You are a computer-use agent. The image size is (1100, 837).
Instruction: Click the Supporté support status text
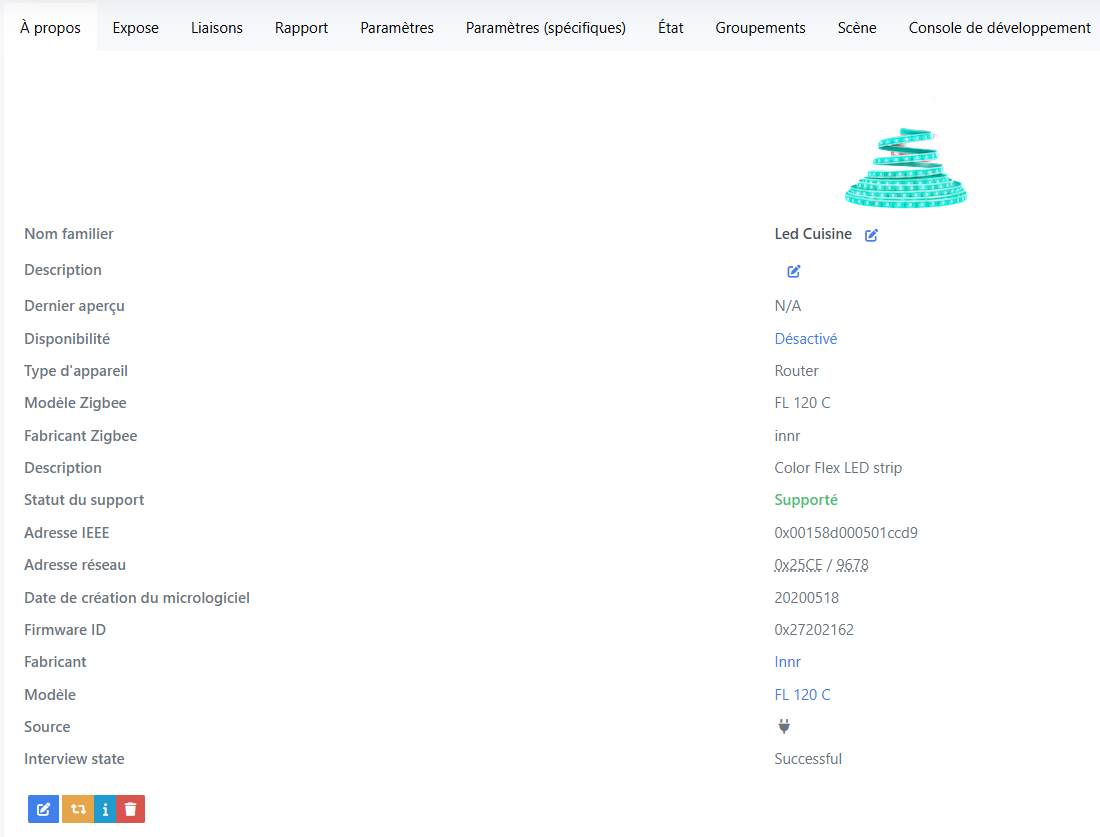click(805, 500)
